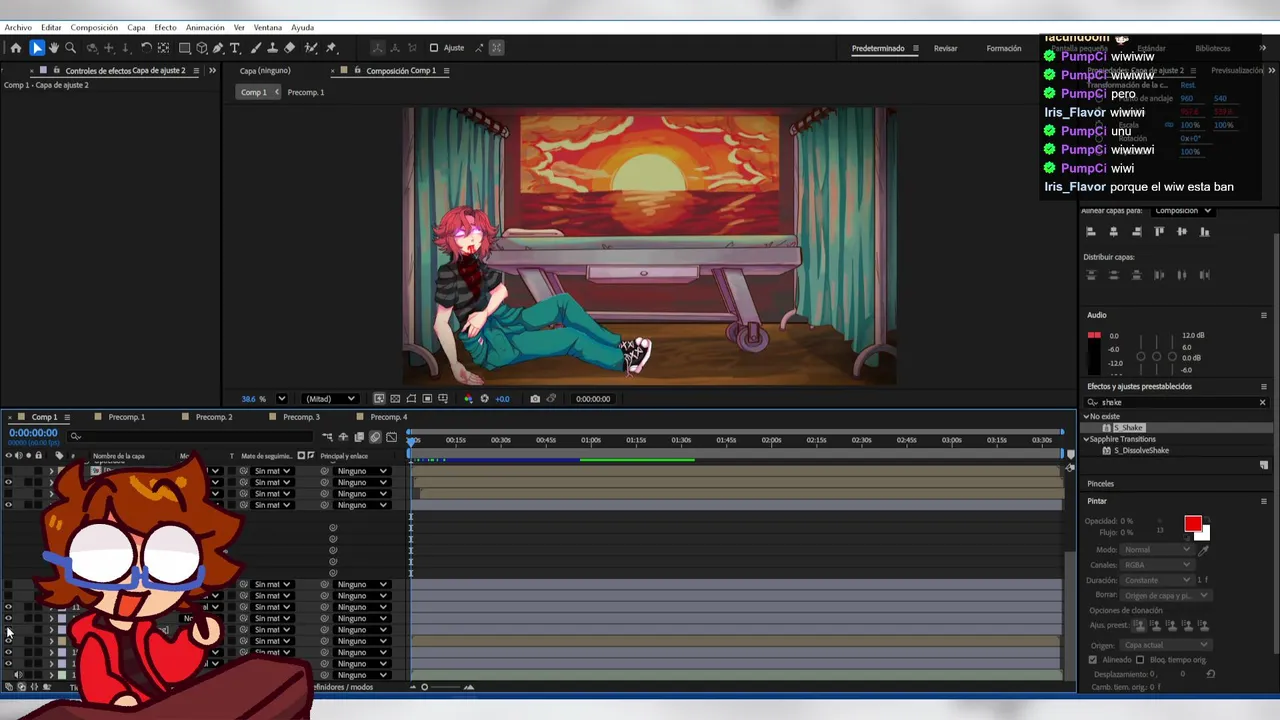Select the Roto Brush tool
Image resolution: width=1280 pixels, height=720 pixels.
coord(311,48)
